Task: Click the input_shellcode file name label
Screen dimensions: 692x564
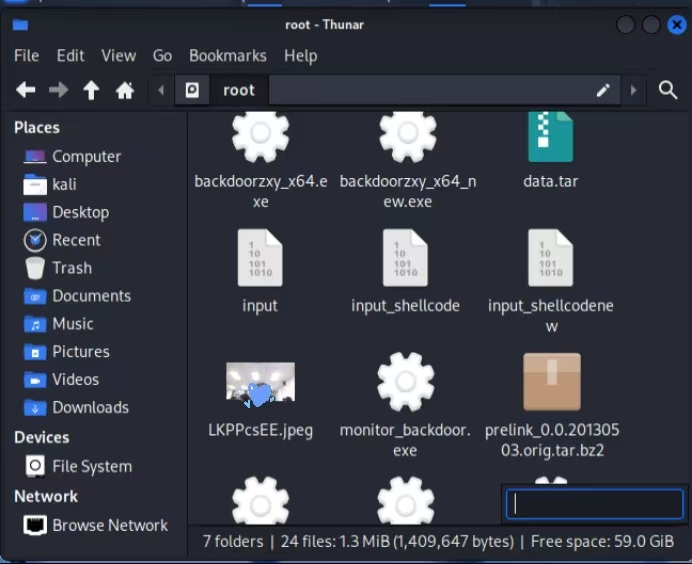Action: pos(405,306)
